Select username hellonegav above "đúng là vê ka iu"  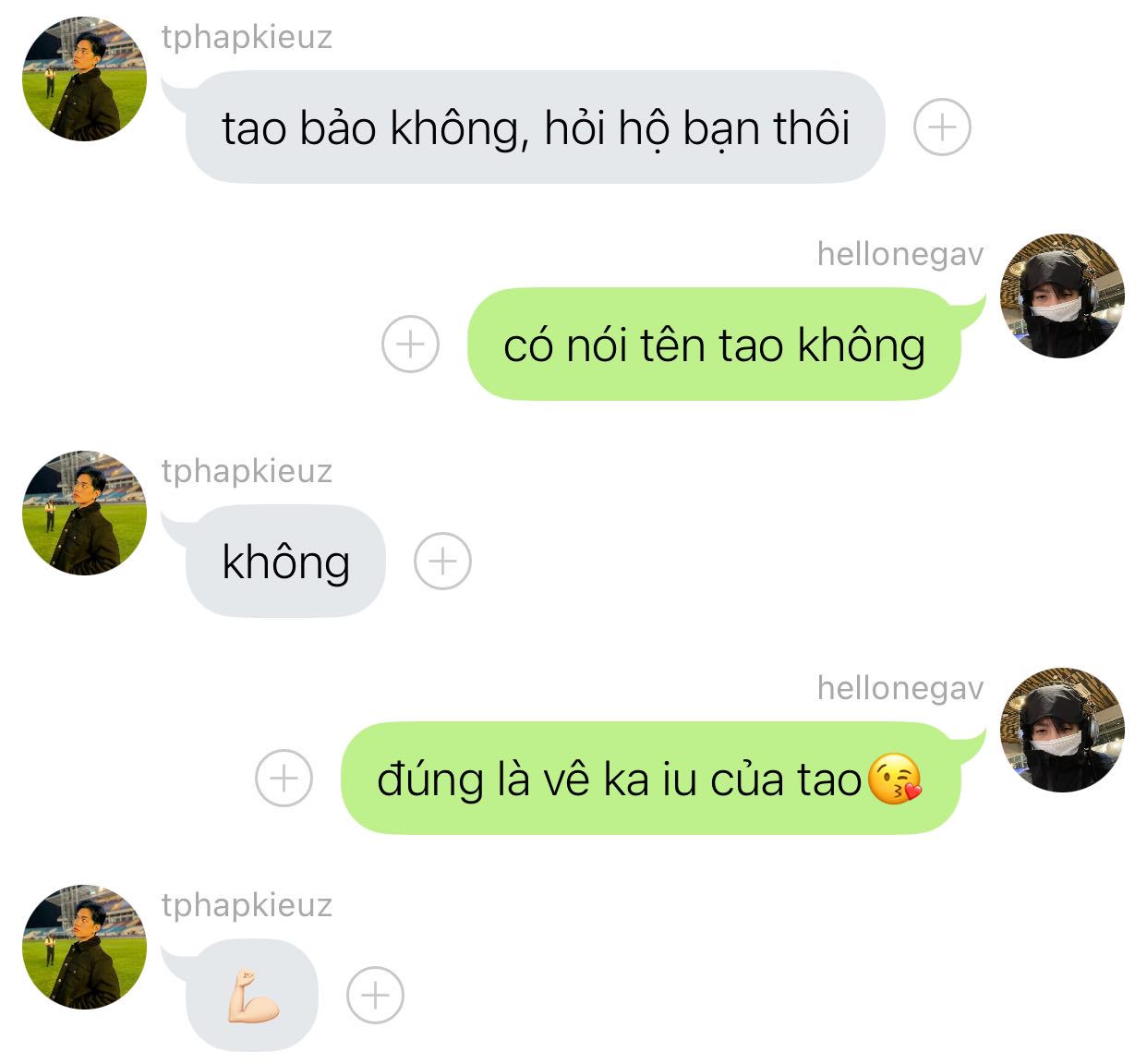(x=900, y=689)
